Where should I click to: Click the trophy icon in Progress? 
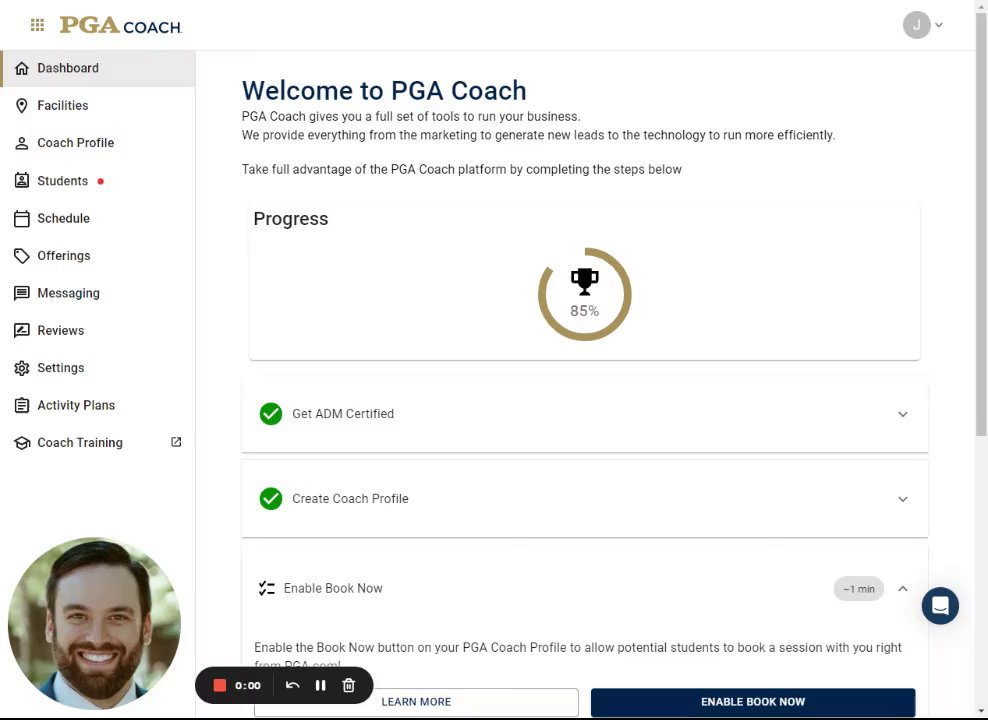584,282
